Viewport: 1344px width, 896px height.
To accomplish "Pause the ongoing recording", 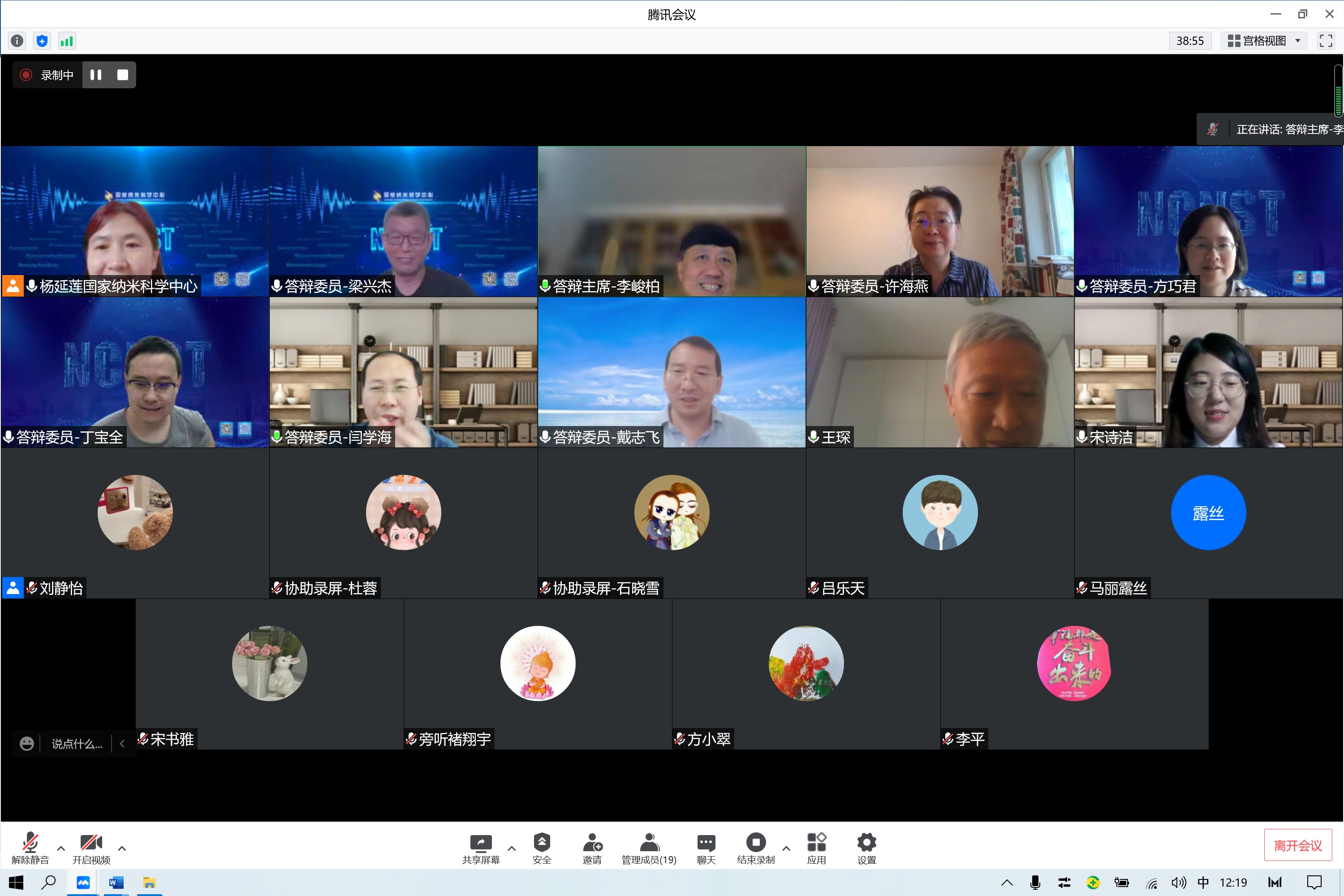I will point(96,75).
